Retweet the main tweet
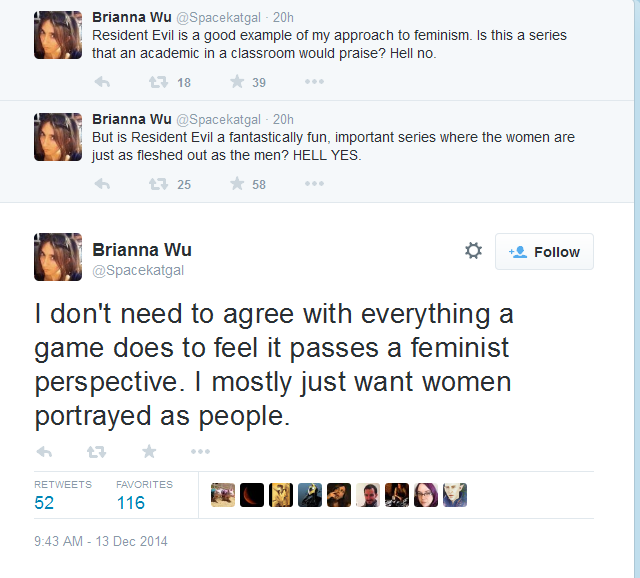The height and width of the screenshot is (578, 640). [x=96, y=452]
